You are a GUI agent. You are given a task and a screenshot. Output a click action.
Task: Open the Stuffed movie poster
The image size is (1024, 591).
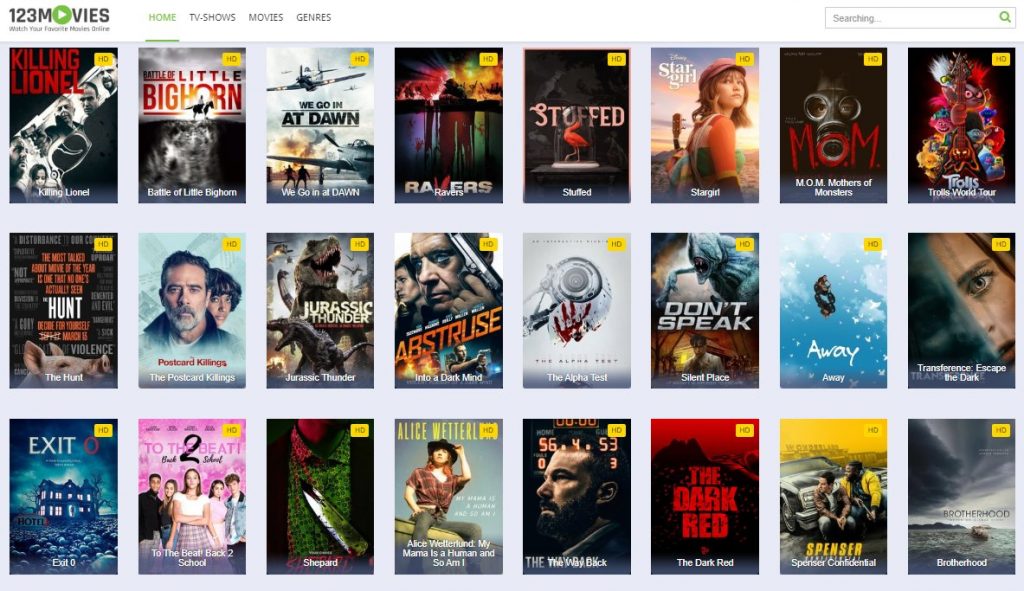pos(577,125)
